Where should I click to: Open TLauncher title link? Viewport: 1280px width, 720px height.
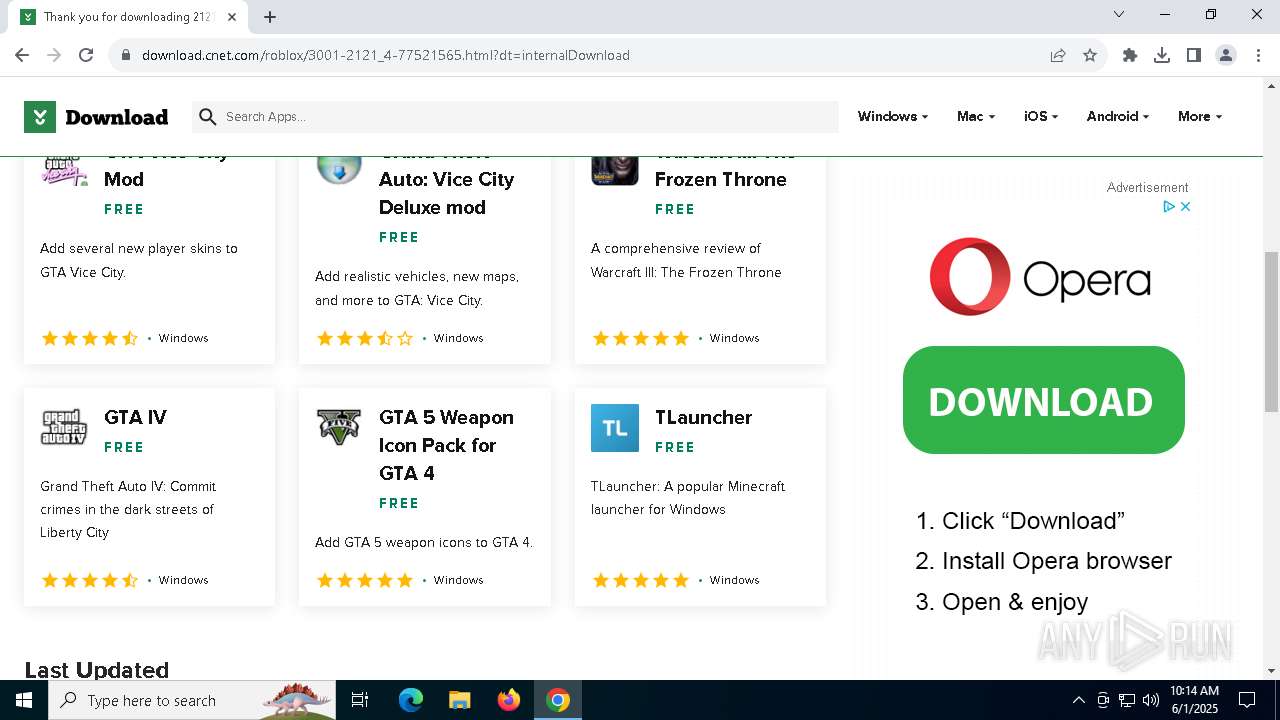[703, 417]
